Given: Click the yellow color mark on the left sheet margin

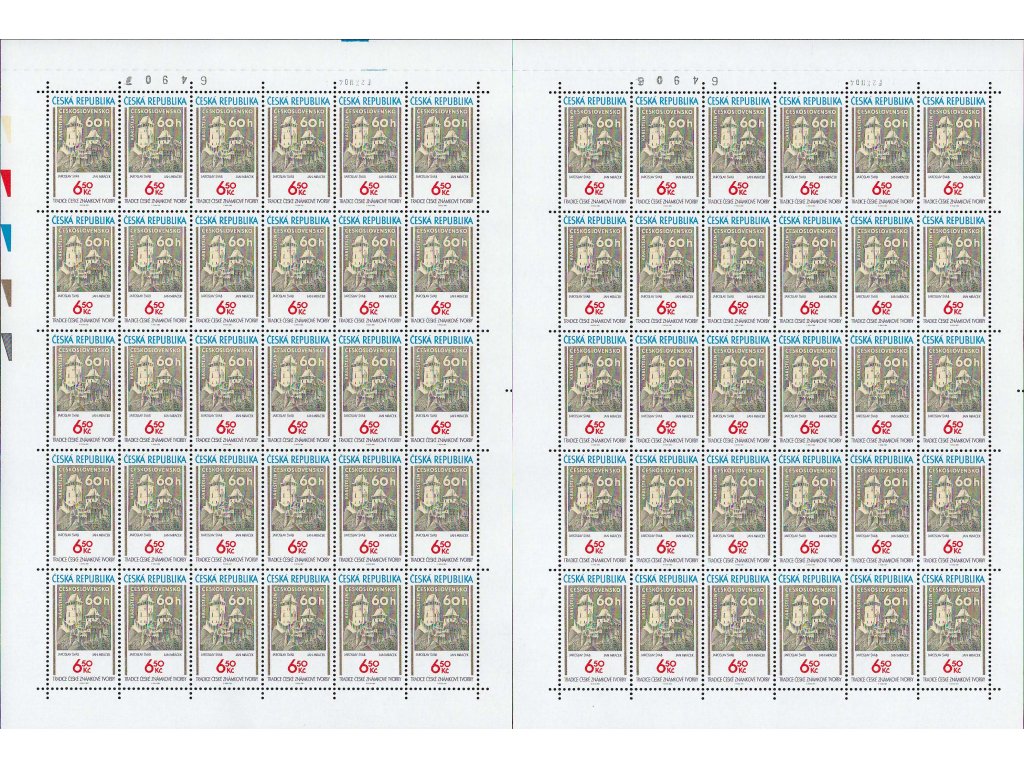Looking at the screenshot, I should 7,129.
